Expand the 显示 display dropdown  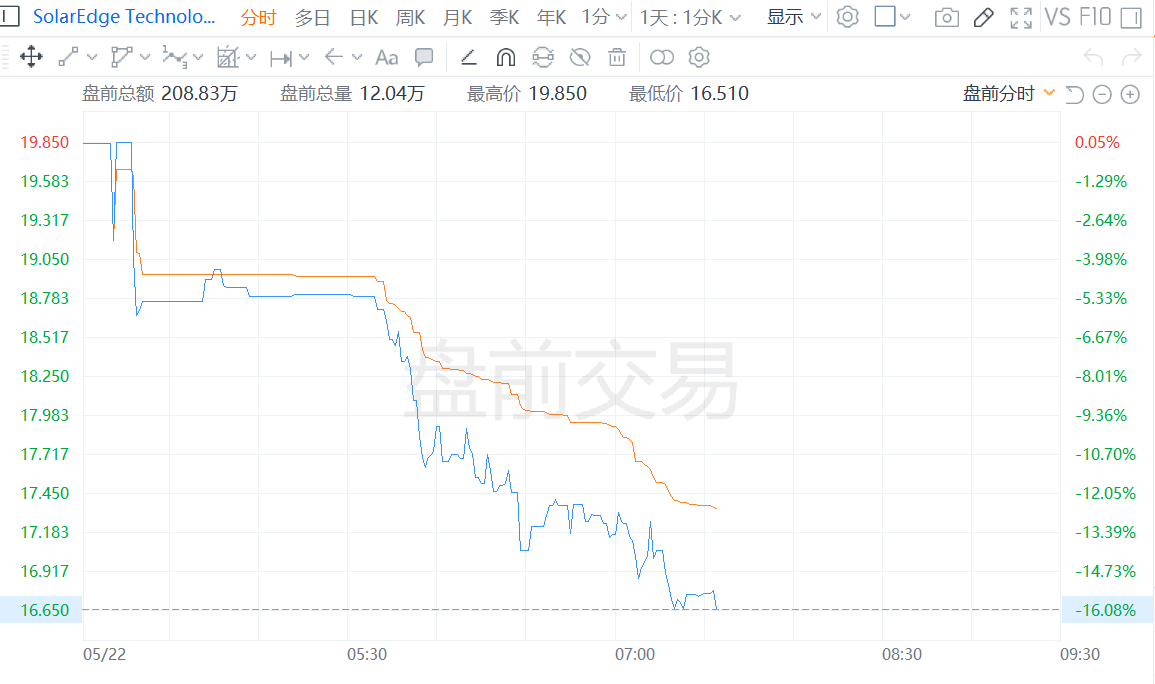[794, 17]
